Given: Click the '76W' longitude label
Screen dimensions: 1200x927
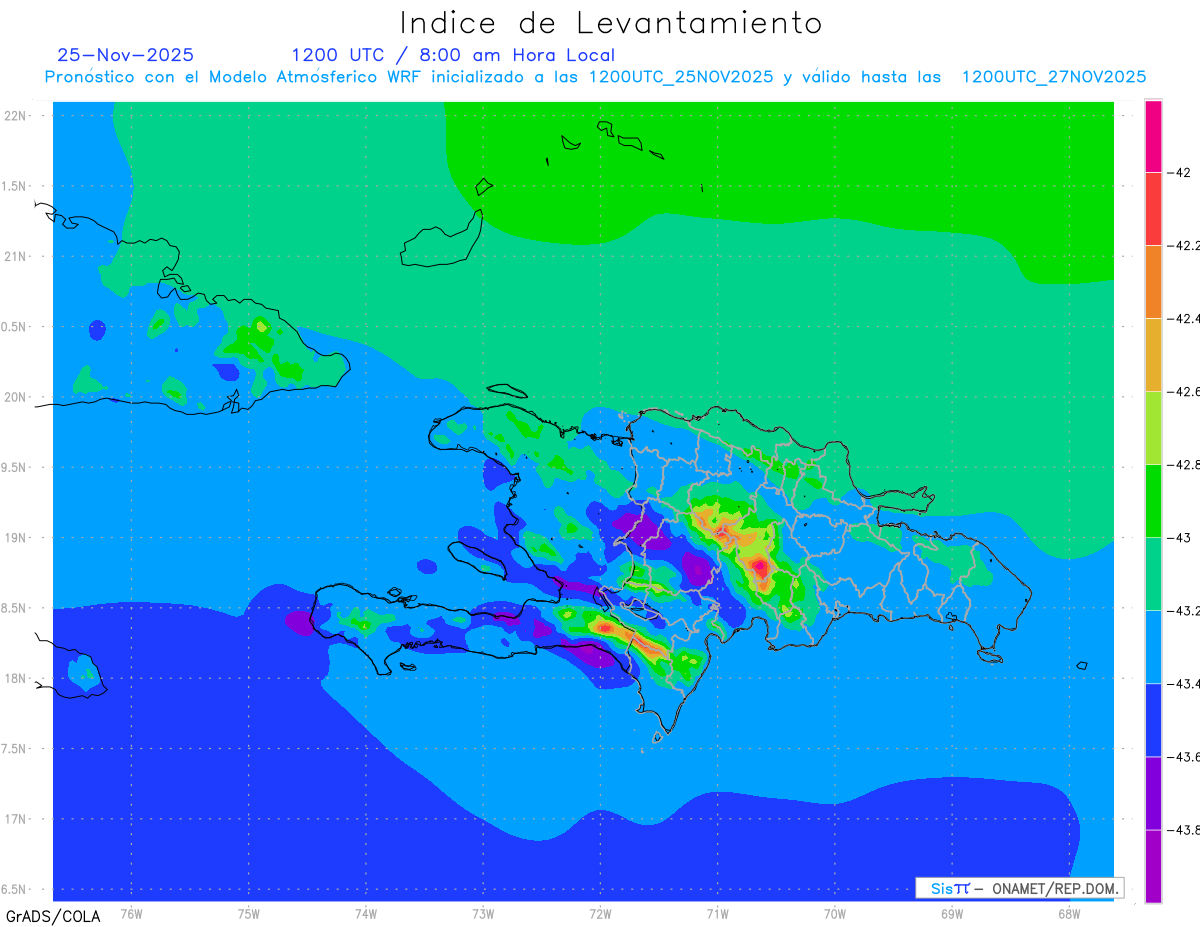Looking at the screenshot, I should tap(131, 914).
